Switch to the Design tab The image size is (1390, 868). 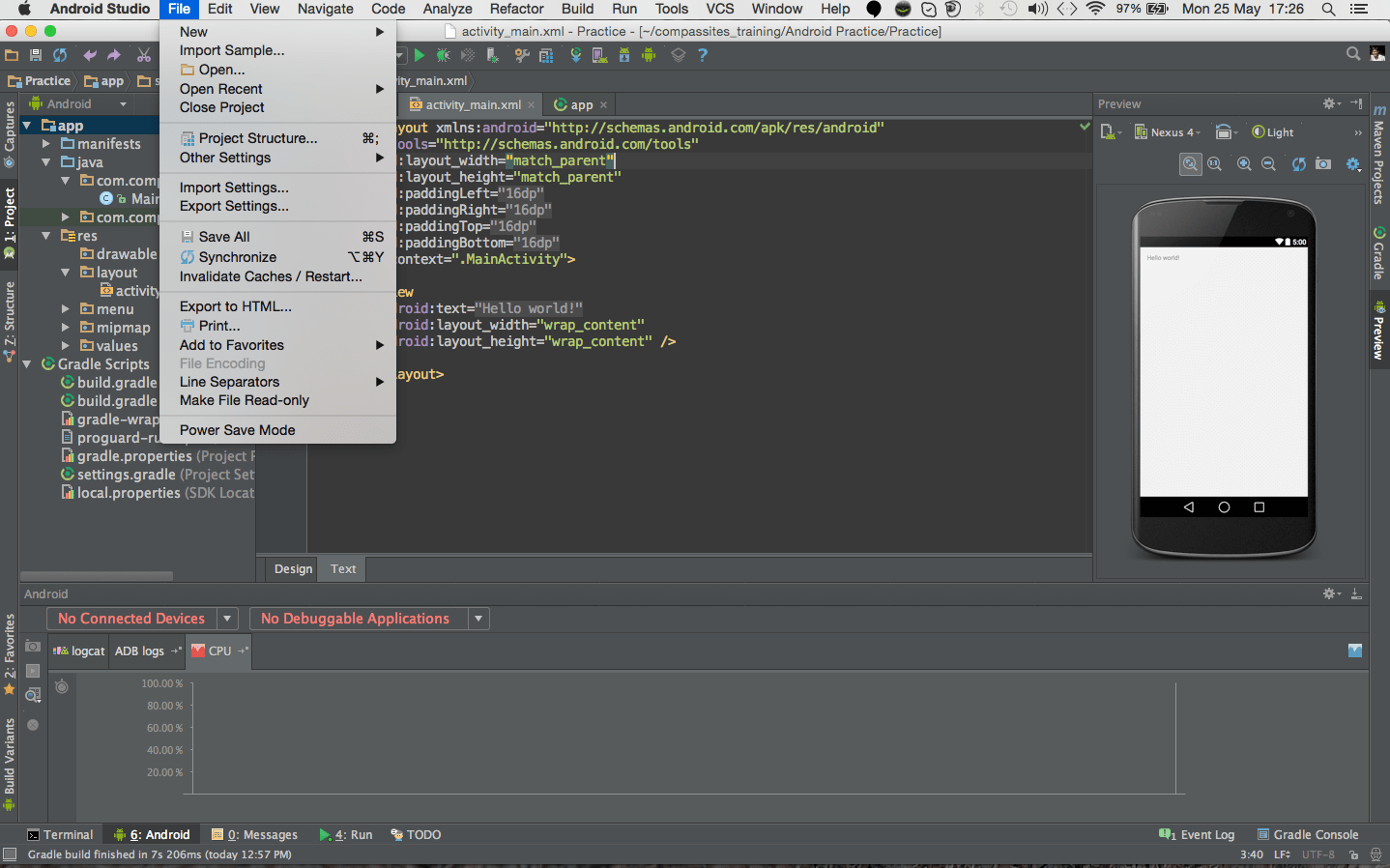coord(293,569)
